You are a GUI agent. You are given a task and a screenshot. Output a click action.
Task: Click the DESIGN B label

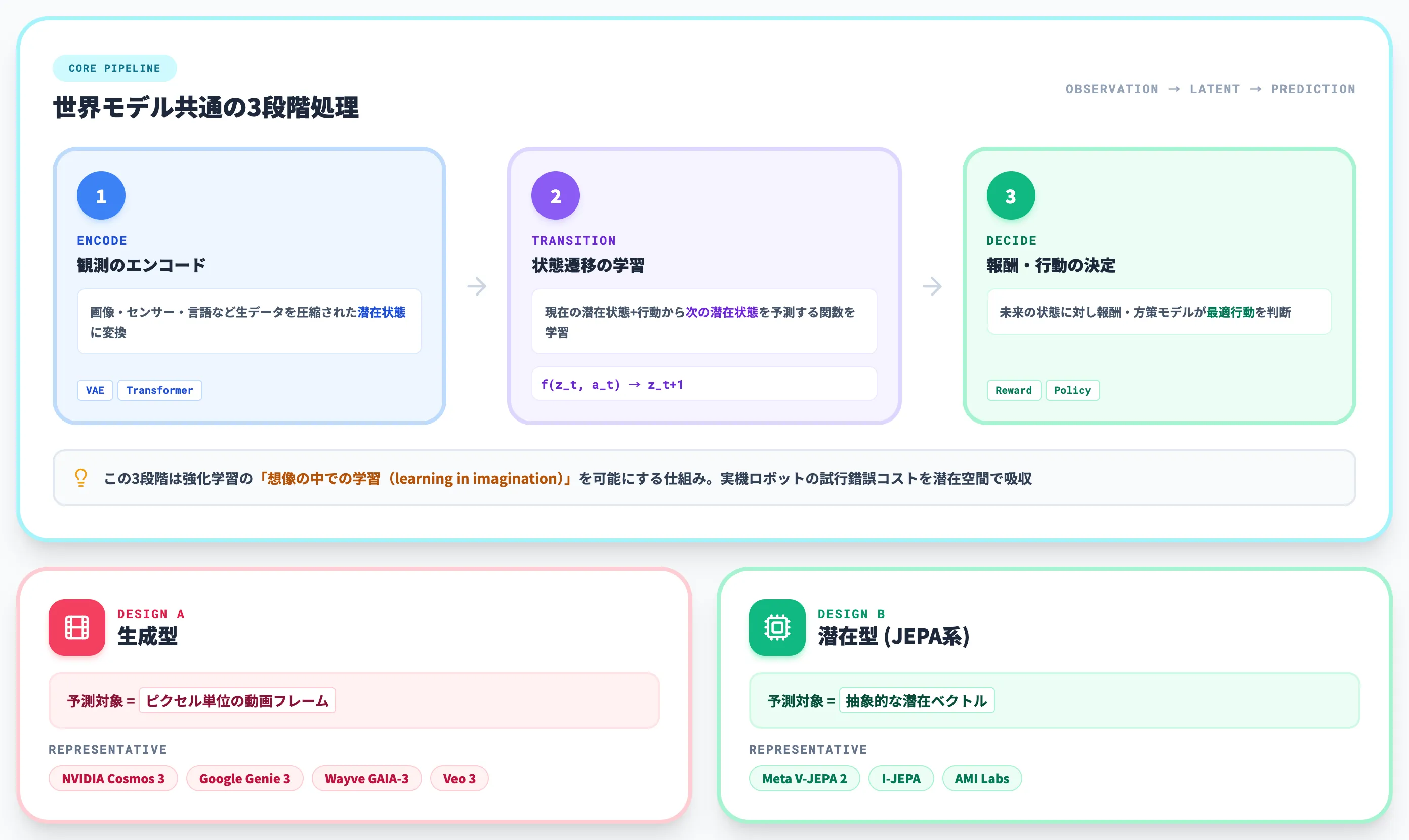(x=851, y=614)
